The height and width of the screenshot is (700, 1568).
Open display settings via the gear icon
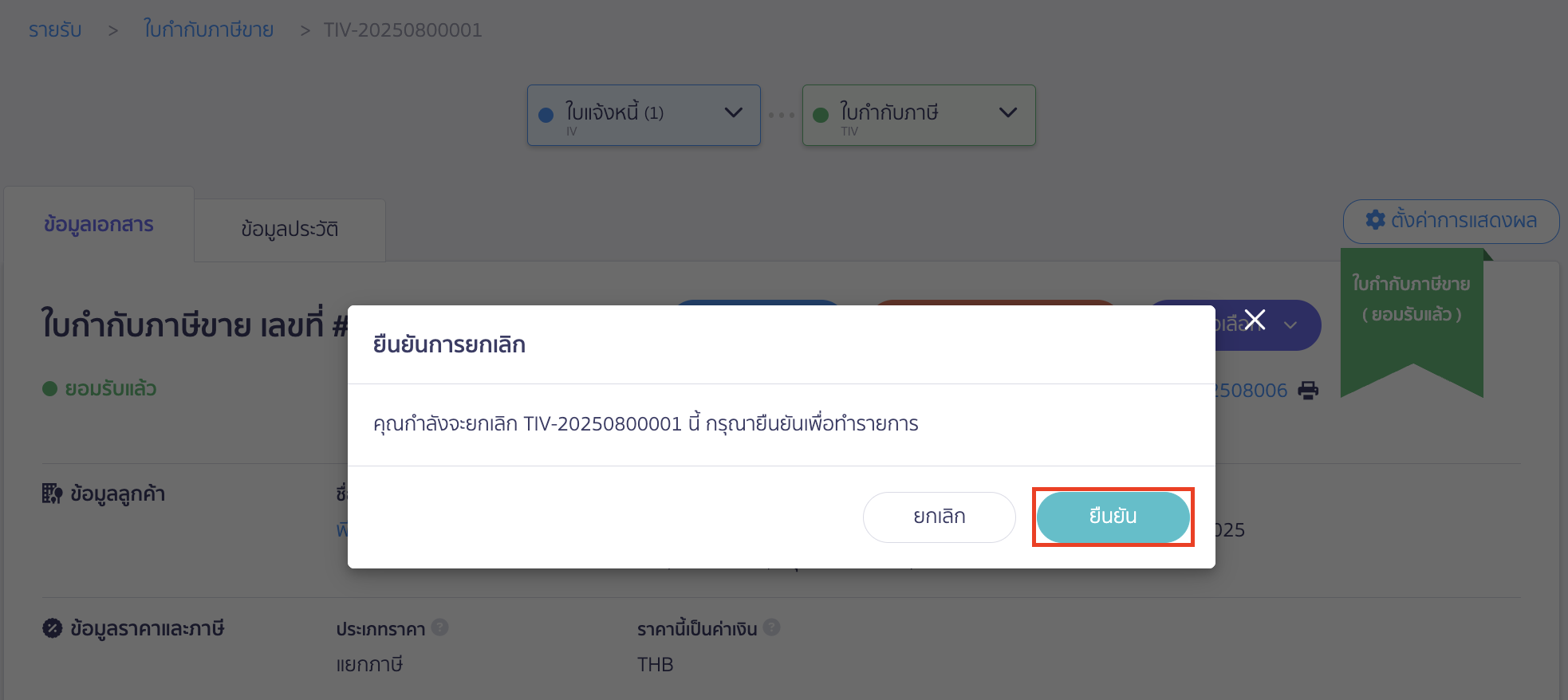click(x=1376, y=221)
